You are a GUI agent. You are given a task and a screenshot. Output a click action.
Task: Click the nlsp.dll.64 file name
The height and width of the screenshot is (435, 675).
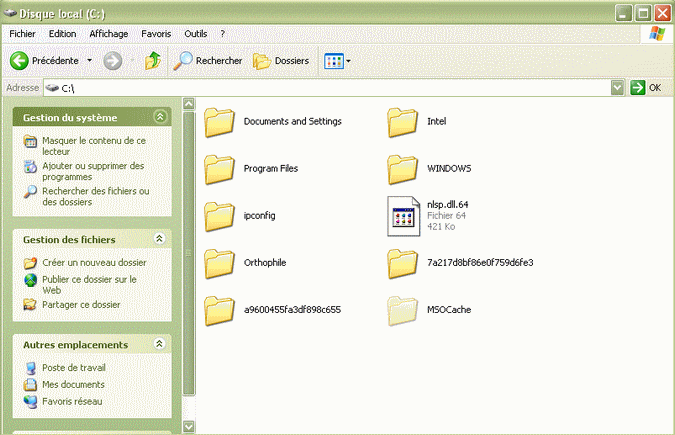coord(448,205)
